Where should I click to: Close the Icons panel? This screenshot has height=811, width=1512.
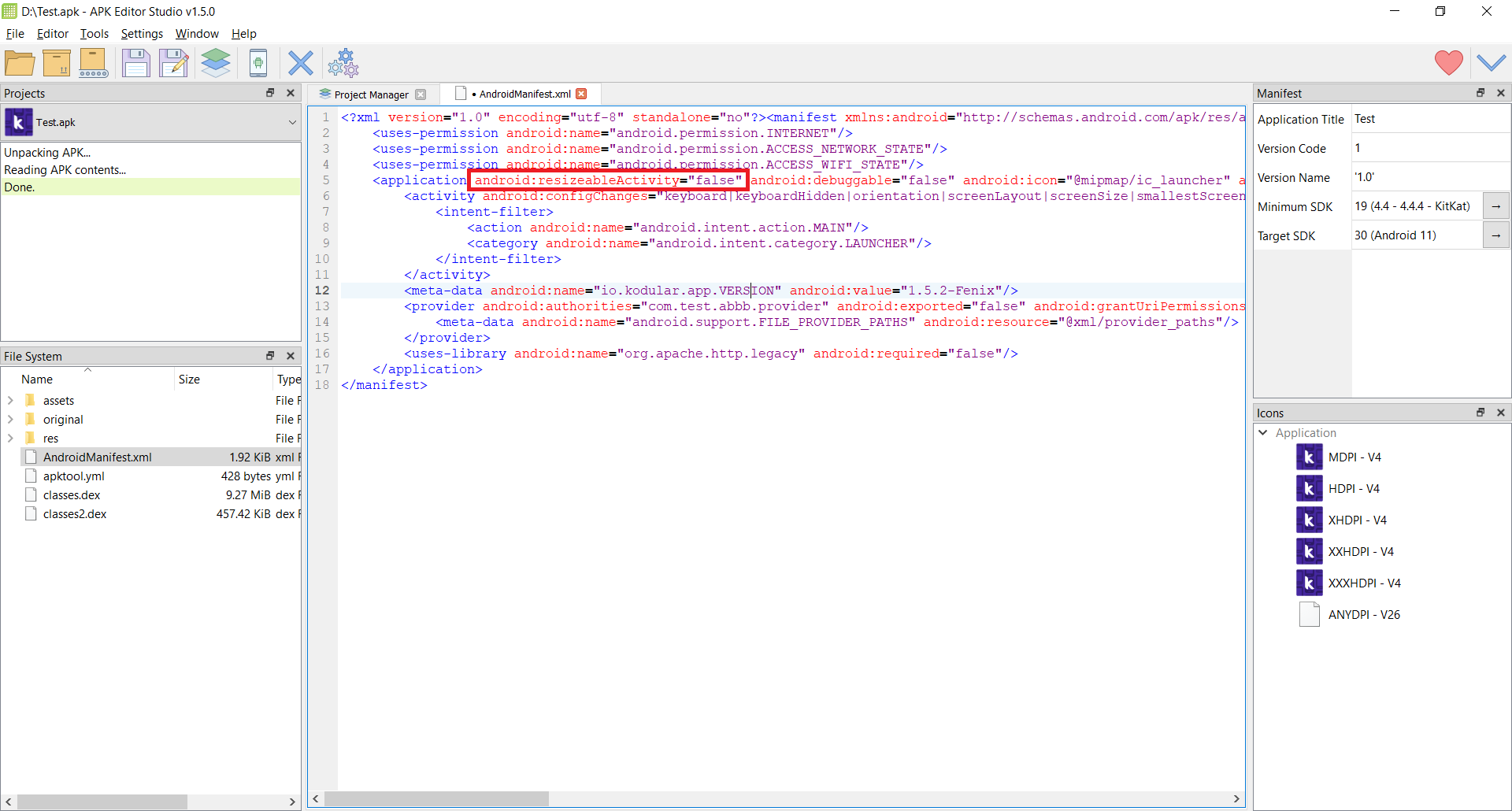(x=1501, y=413)
